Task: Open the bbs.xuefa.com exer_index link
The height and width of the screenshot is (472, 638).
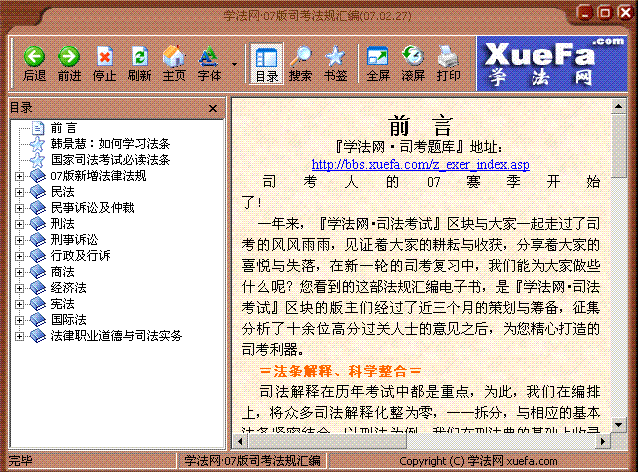Action: point(421,165)
